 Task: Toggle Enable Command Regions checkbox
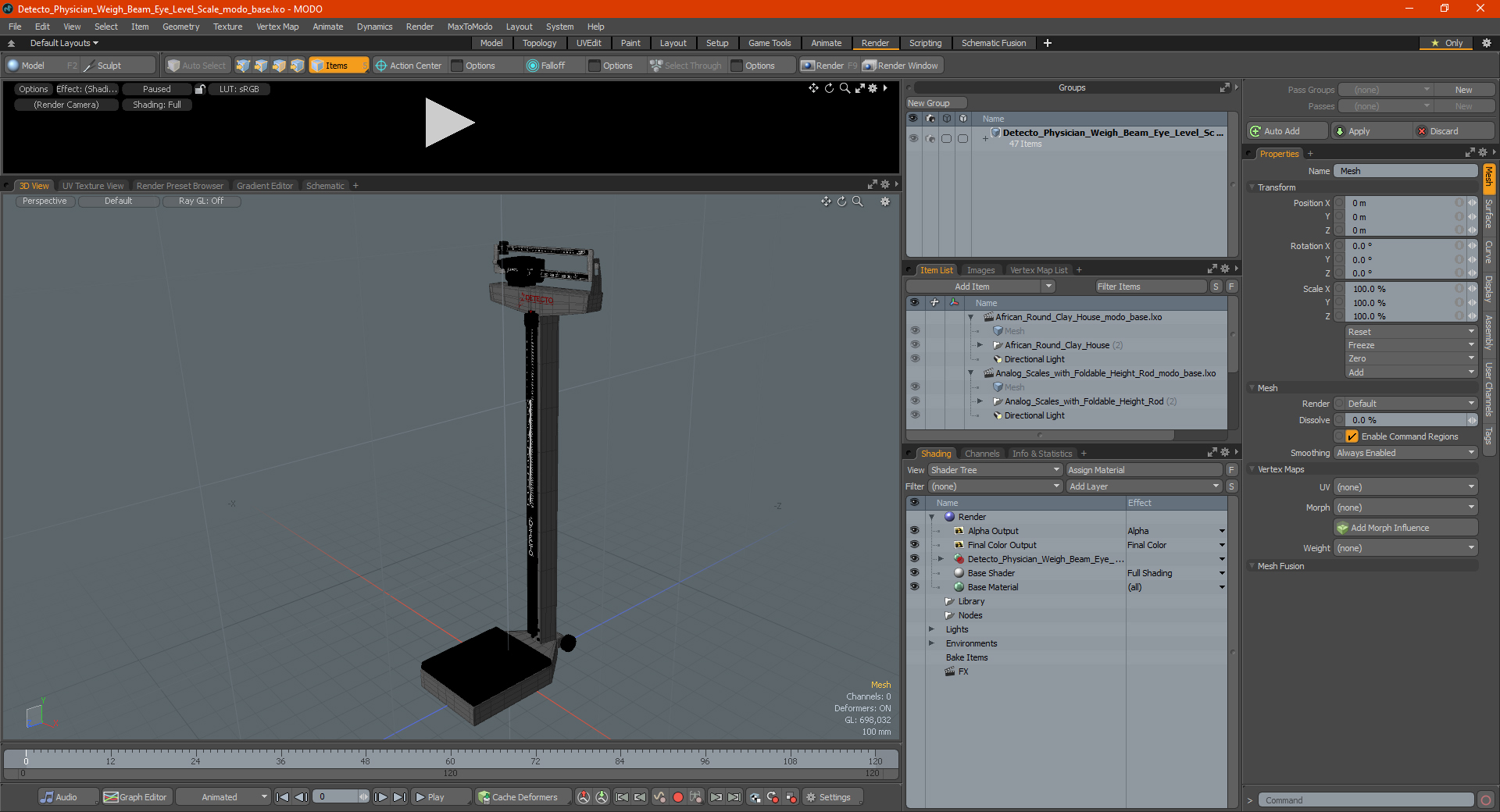tap(1352, 436)
